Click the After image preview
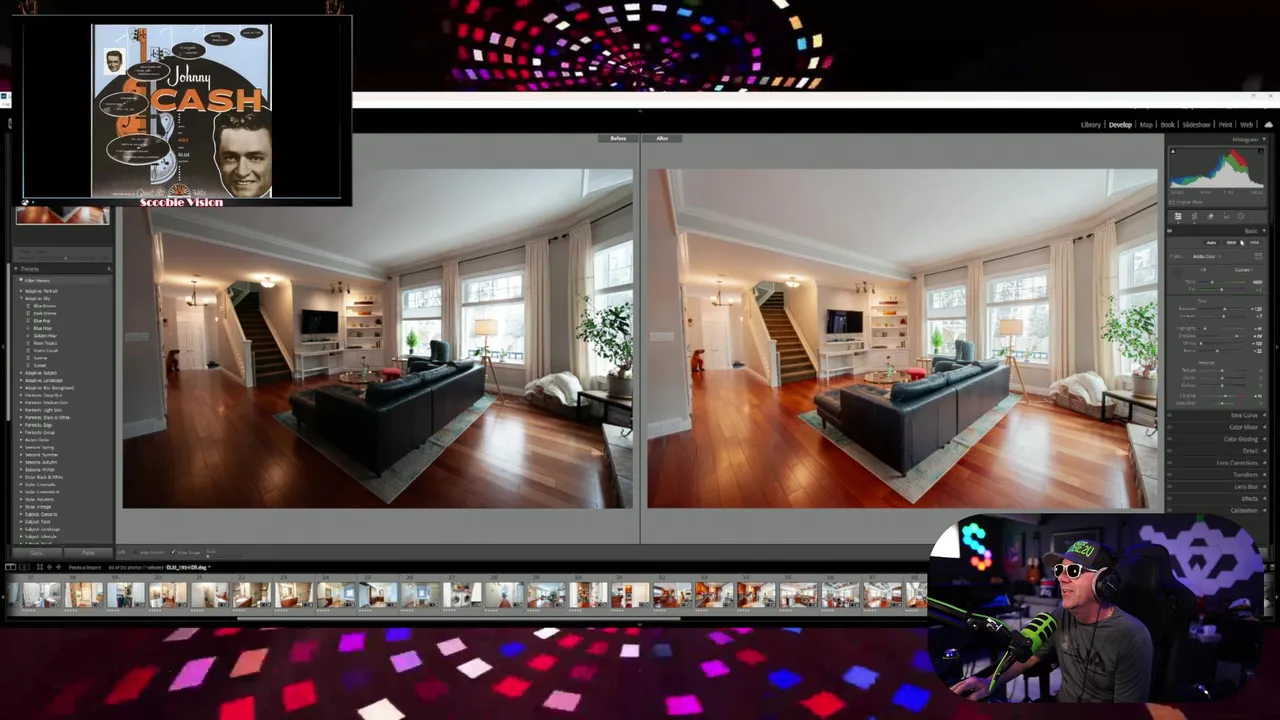The width and height of the screenshot is (1280, 720). (902, 338)
